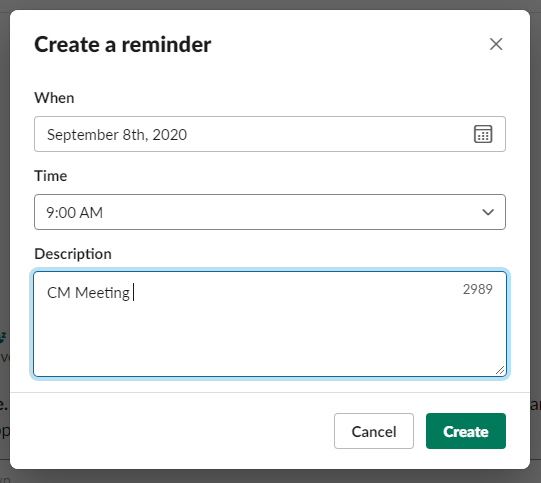Screen dimensions: 541x483
Task: Click the Description field label
Action: (x=73, y=254)
